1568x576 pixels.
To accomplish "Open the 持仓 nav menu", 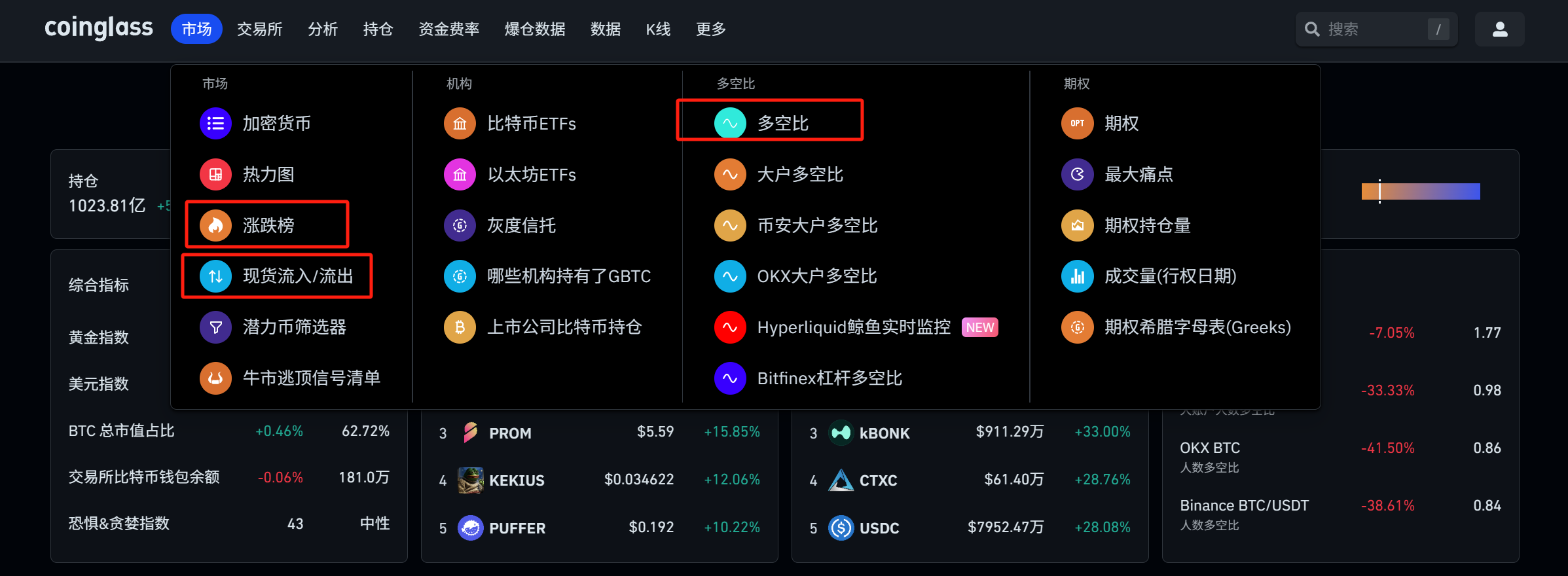I will 378,29.
